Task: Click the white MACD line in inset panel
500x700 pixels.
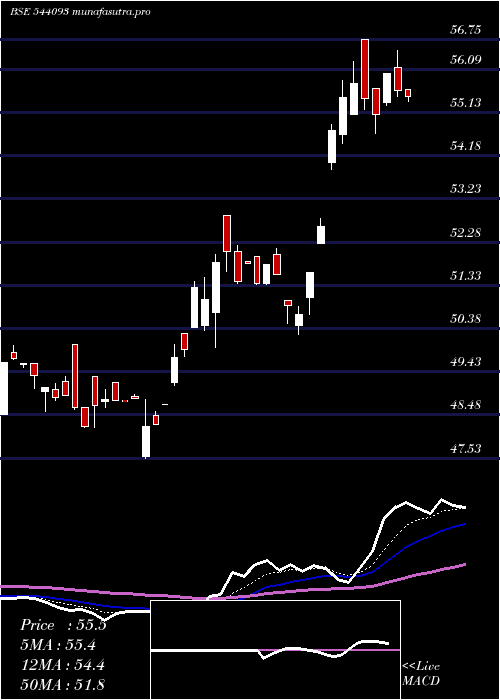Action: click(270, 650)
